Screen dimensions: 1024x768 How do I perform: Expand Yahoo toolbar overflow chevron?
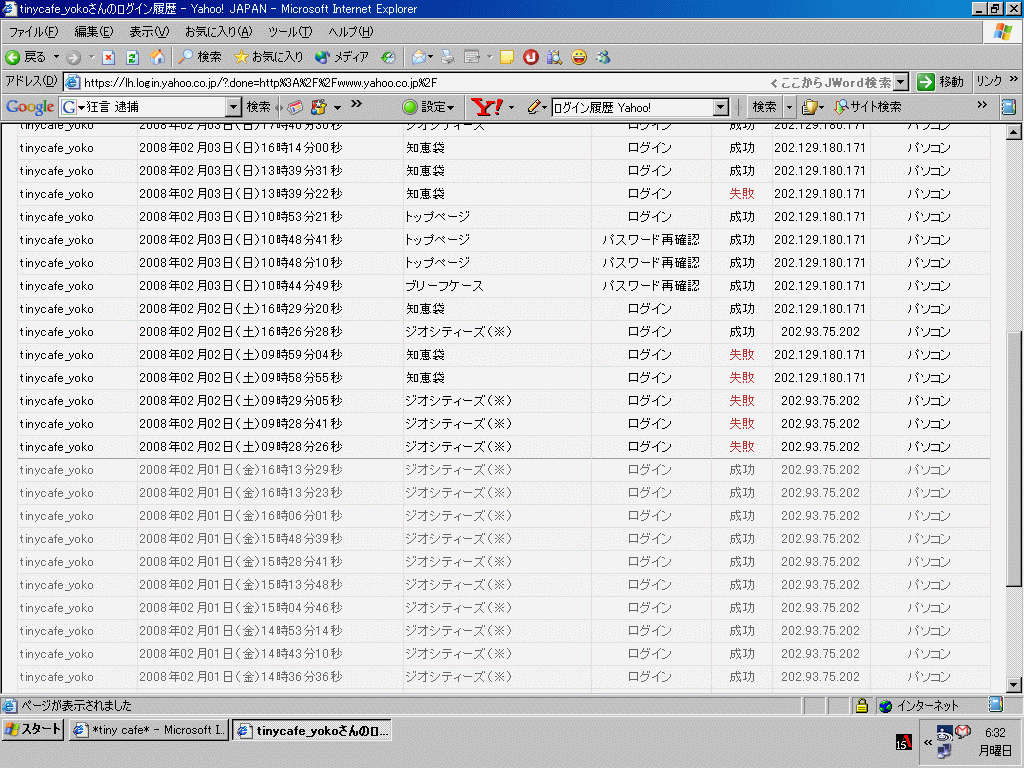pos(982,104)
